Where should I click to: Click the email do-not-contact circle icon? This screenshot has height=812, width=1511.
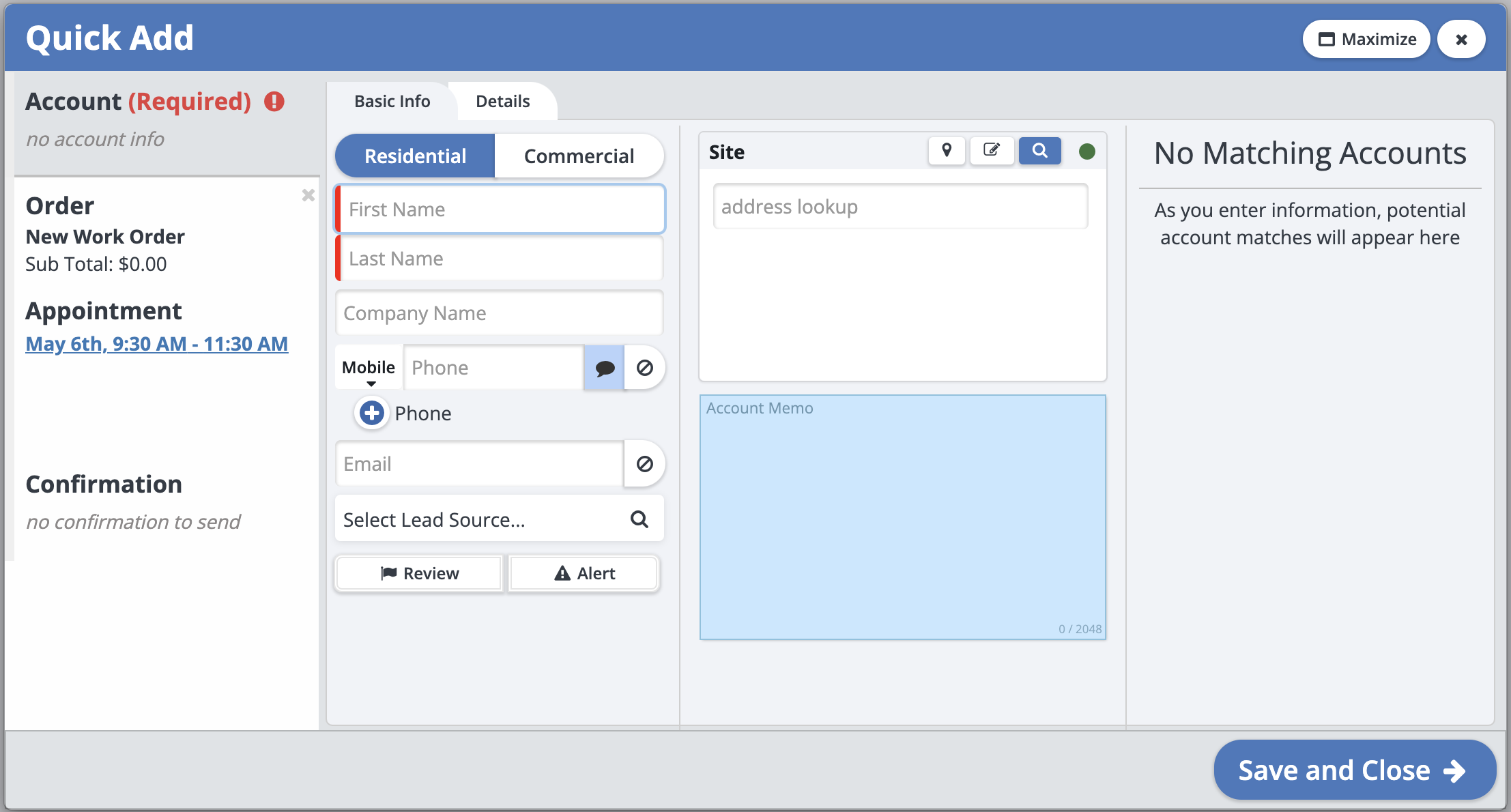tap(645, 465)
